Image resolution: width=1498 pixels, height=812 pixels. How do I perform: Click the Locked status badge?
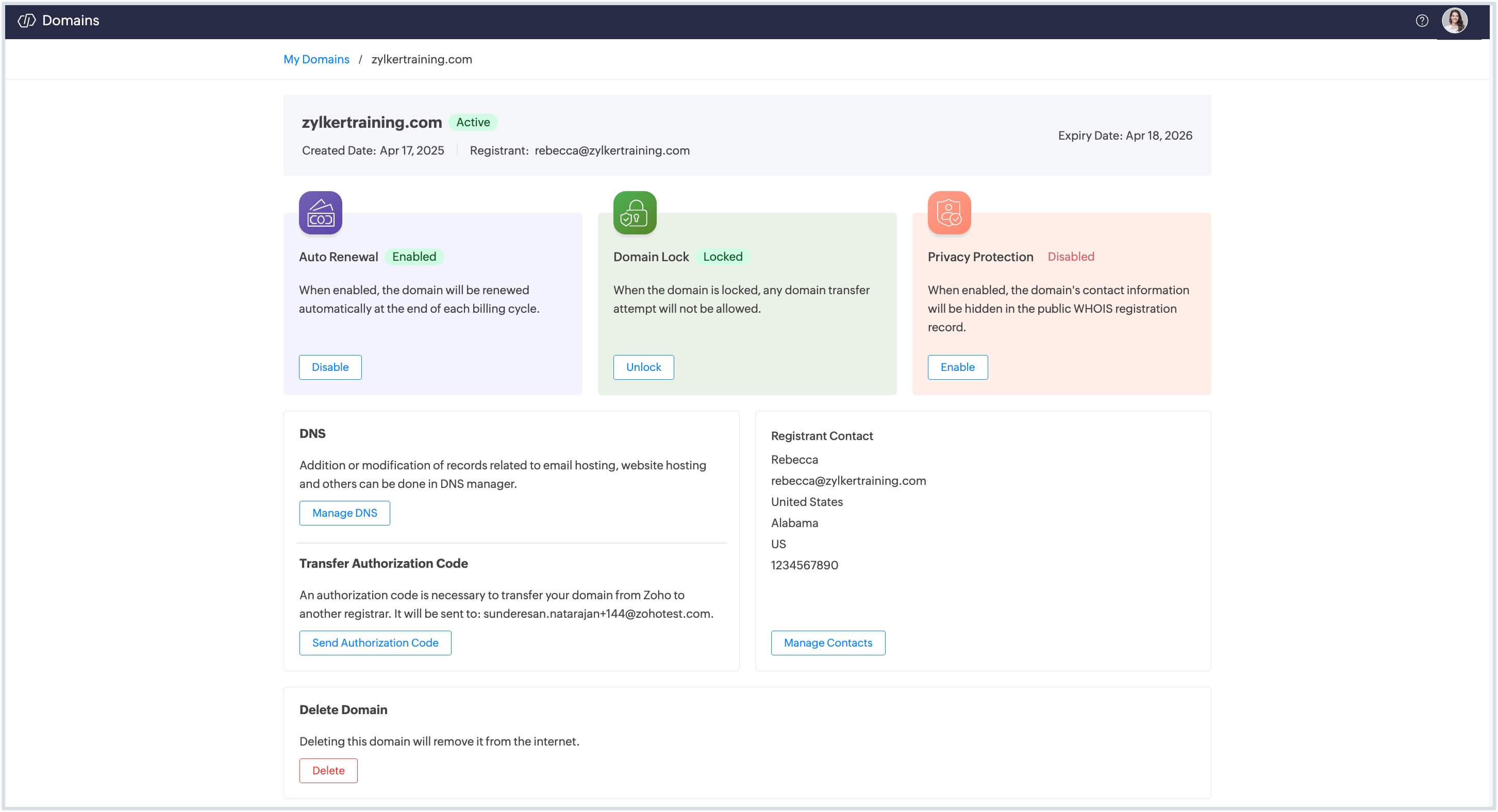point(723,257)
